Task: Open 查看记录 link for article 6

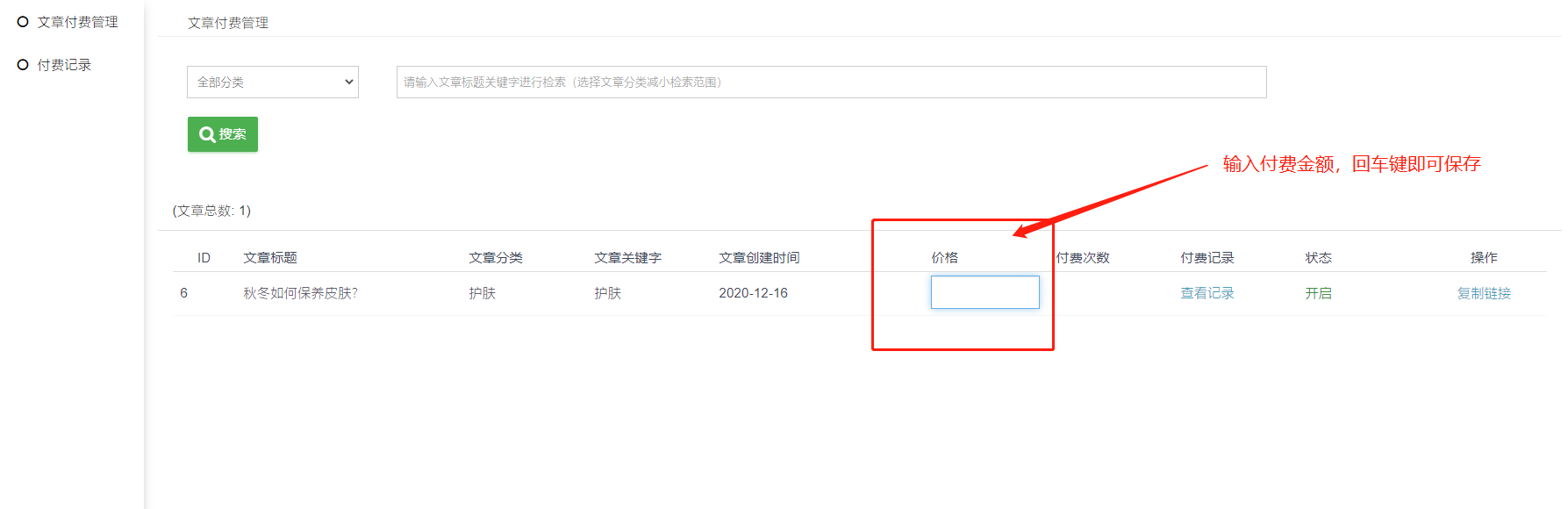Action: click(x=1206, y=293)
